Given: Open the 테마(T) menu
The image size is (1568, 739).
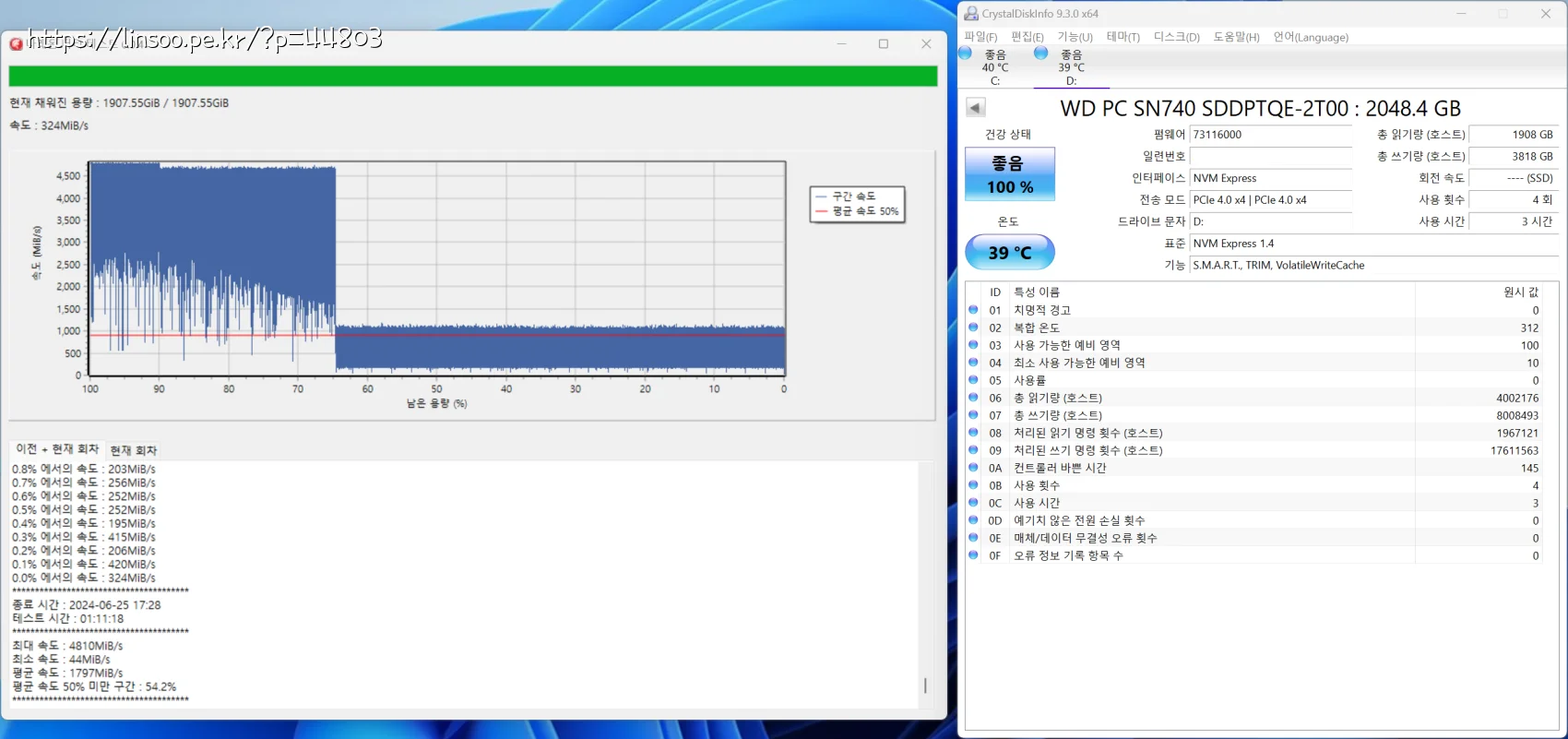Looking at the screenshot, I should [x=1123, y=37].
